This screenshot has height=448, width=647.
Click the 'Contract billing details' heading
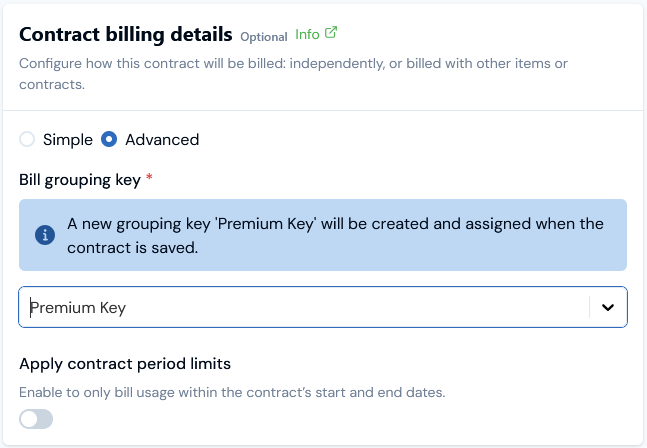tap(126, 33)
